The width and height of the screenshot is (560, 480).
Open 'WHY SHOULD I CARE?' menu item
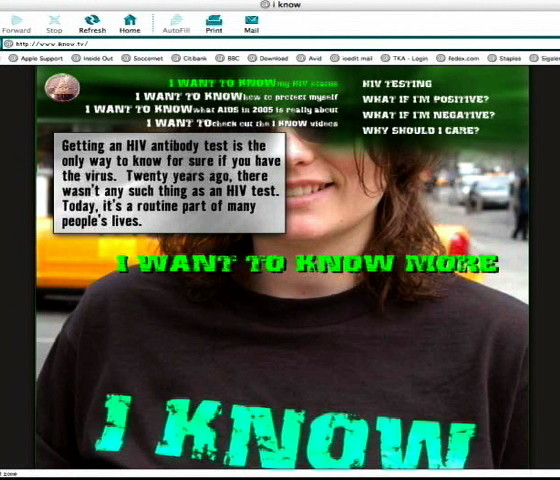tap(421, 131)
